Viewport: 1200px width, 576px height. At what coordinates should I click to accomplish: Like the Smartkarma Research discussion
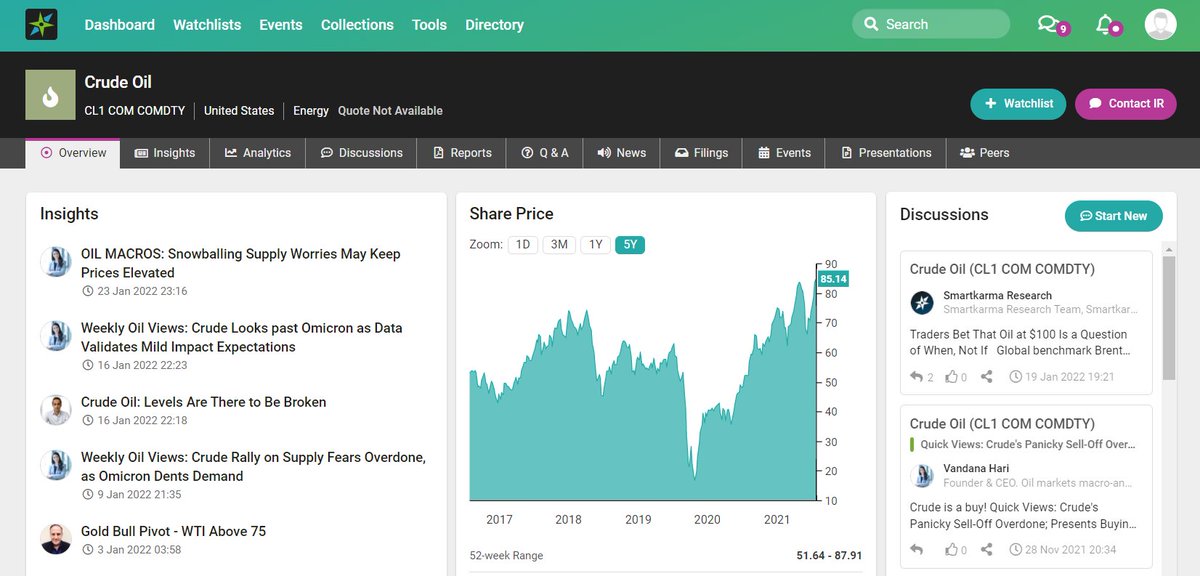click(x=951, y=377)
